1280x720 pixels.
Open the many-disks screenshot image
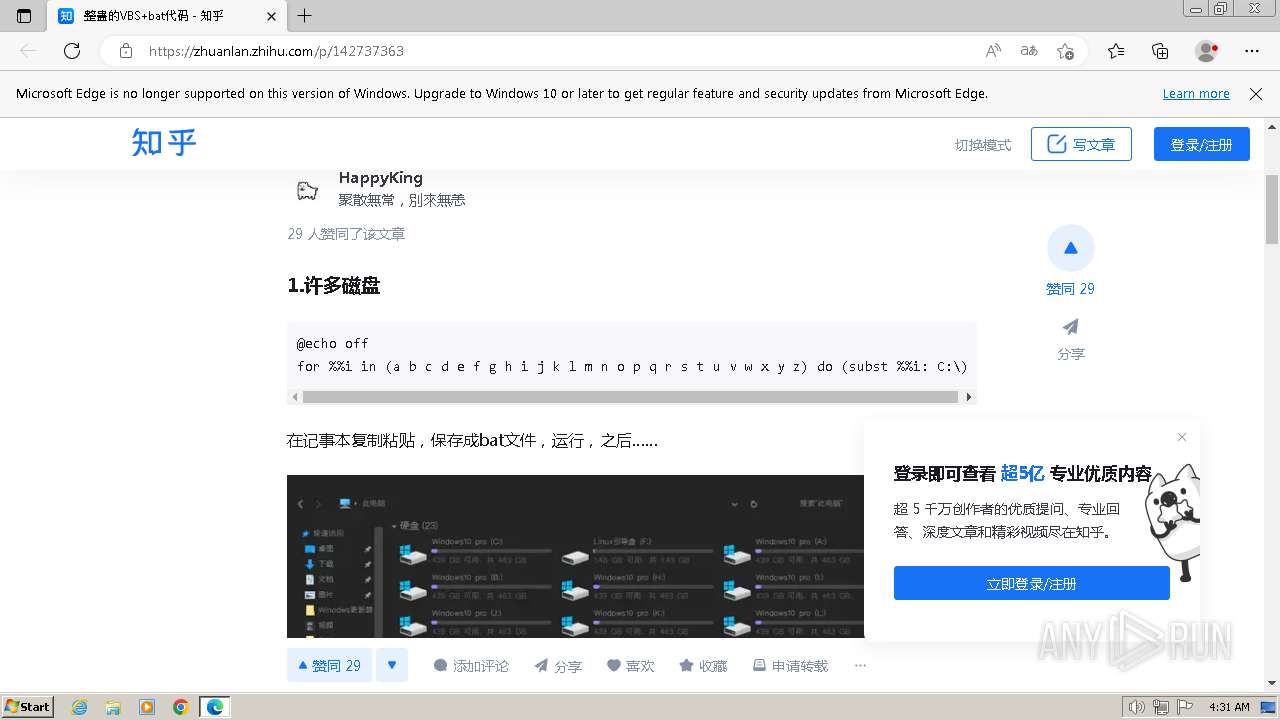click(575, 556)
